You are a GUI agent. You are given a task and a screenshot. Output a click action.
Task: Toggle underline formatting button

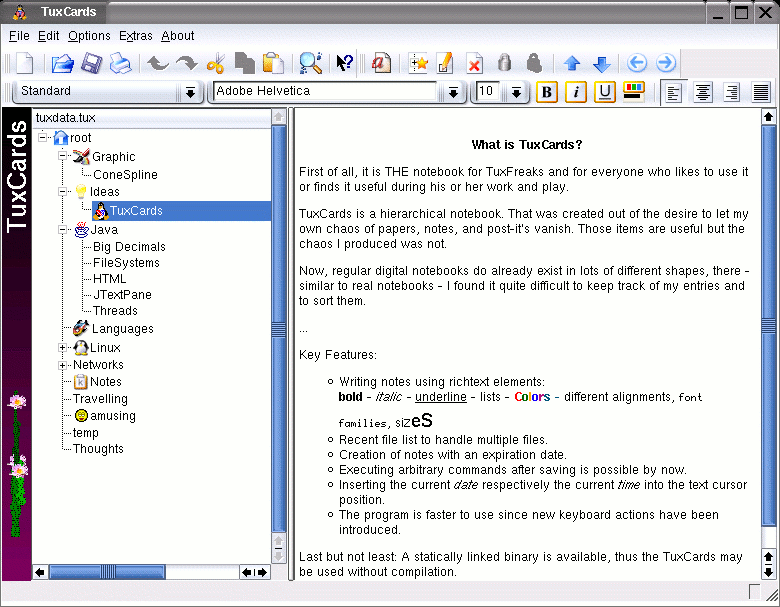(604, 92)
